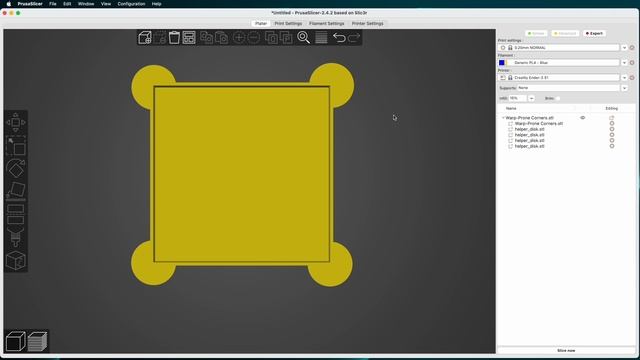Click the Infill percentage input field
640x360 pixels.
518,98
